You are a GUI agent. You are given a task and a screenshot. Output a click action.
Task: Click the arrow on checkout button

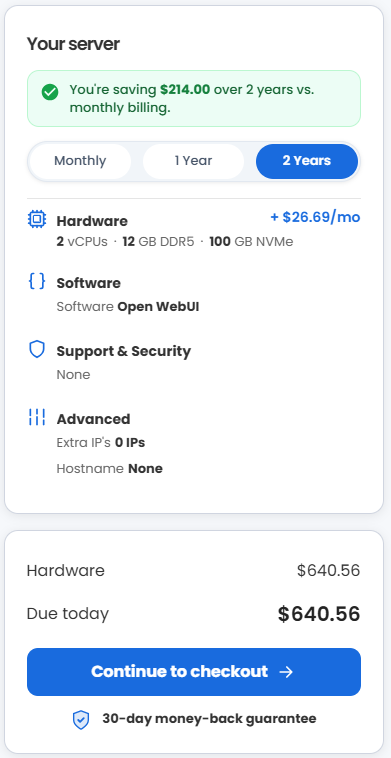point(286,672)
